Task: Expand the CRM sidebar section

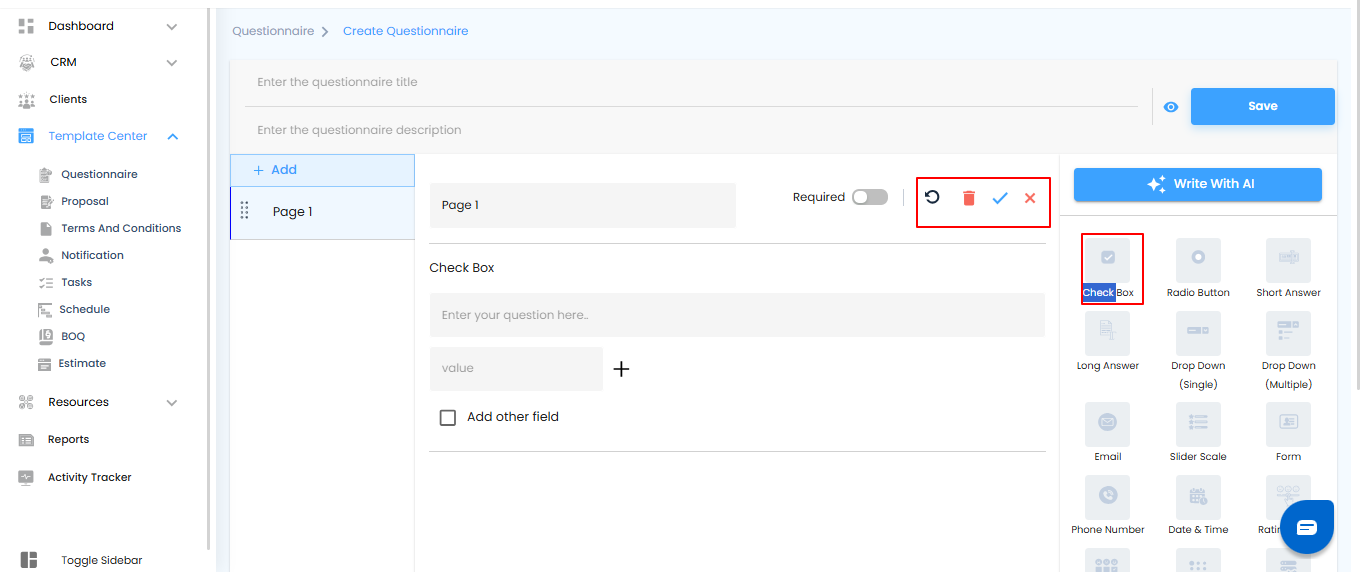Action: [172, 63]
